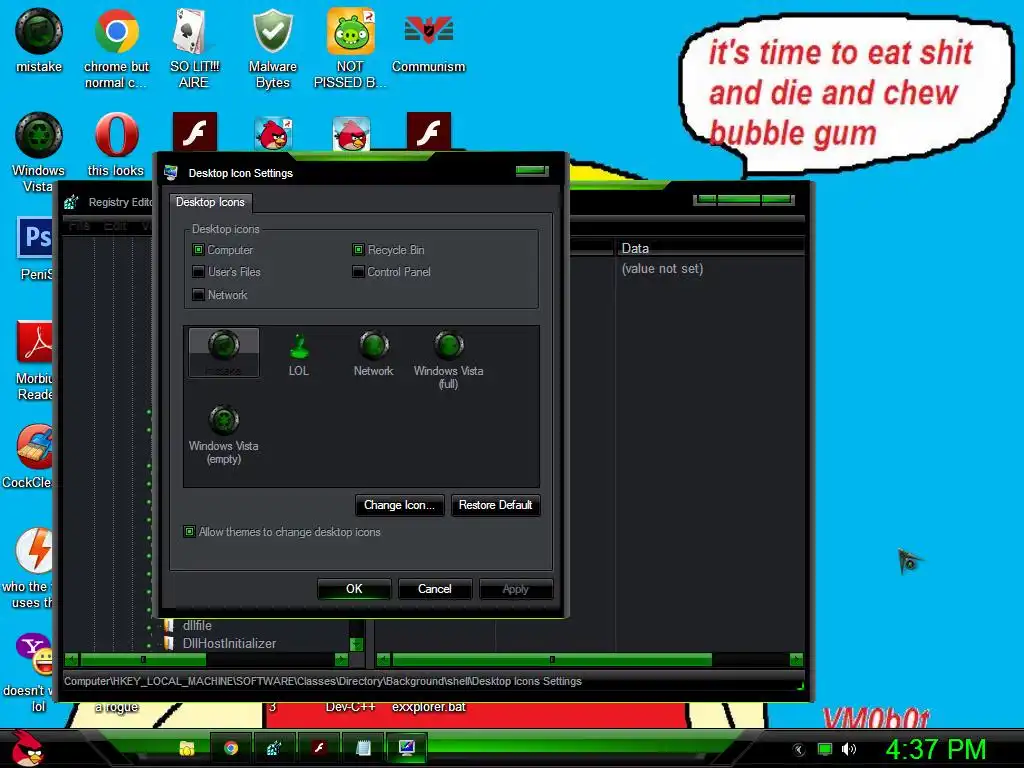Click the Angry Birds start button
Screen dimensions: 1024x768
27,748
